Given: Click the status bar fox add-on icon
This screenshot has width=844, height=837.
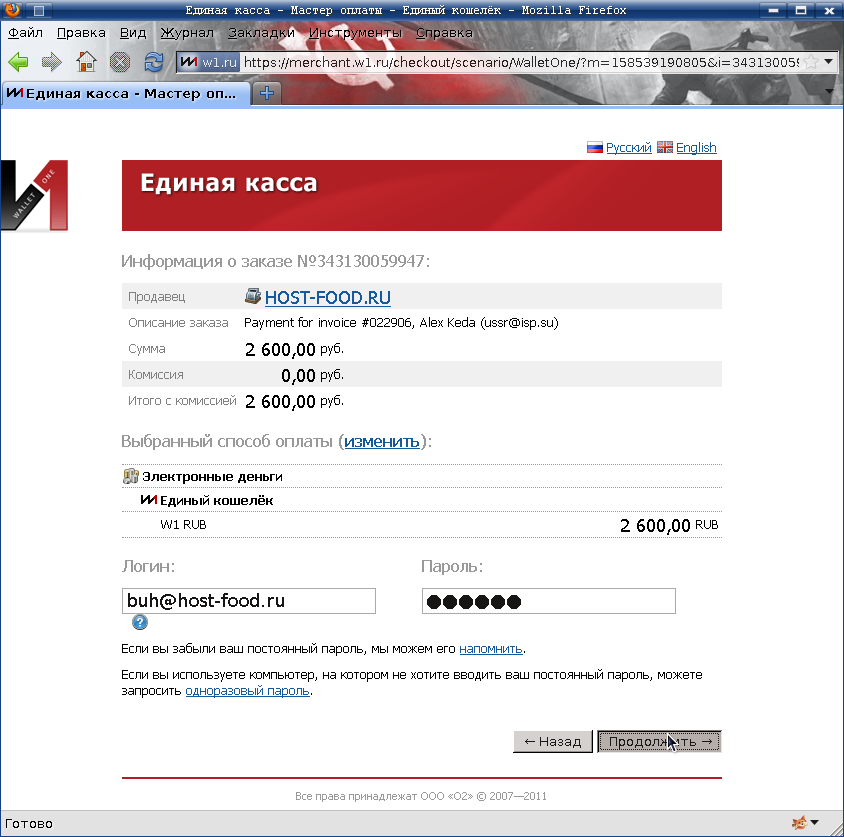Looking at the screenshot, I should click(x=799, y=822).
